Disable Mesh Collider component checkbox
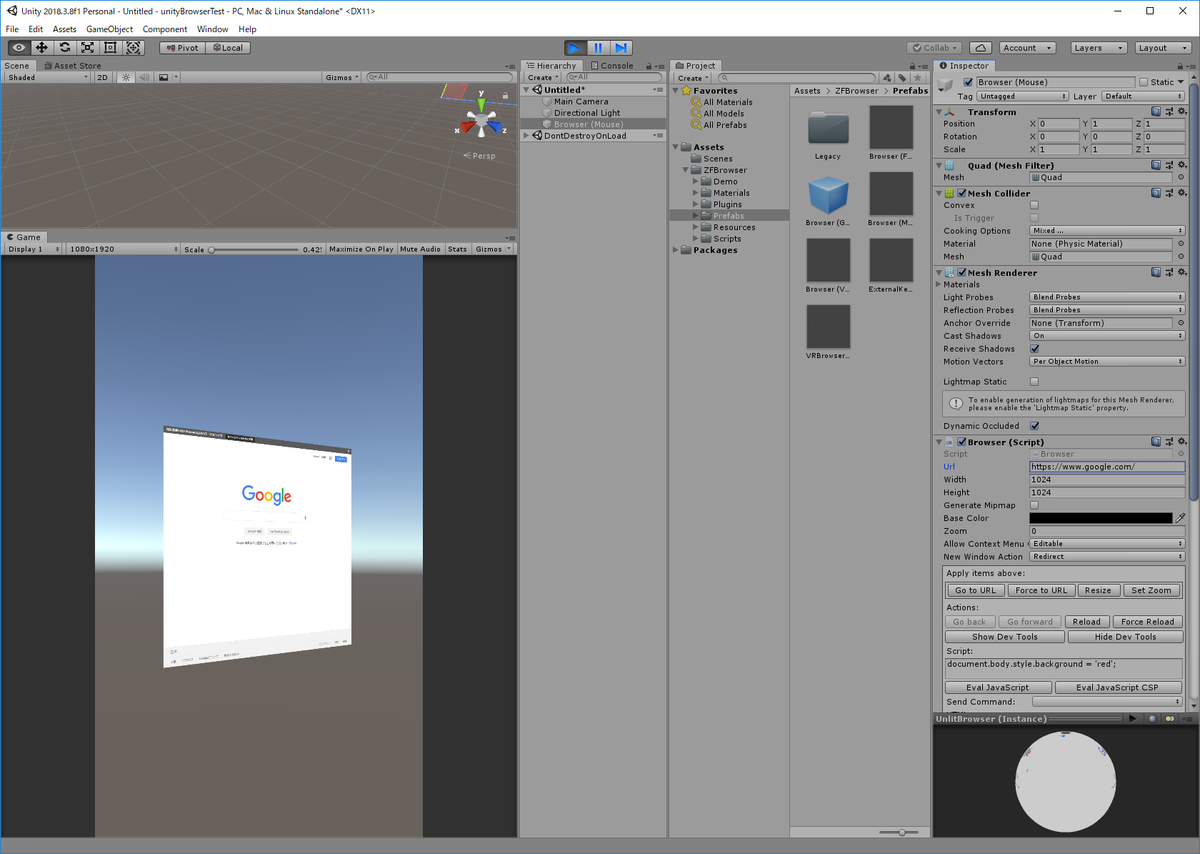The image size is (1200, 854). coord(961,193)
